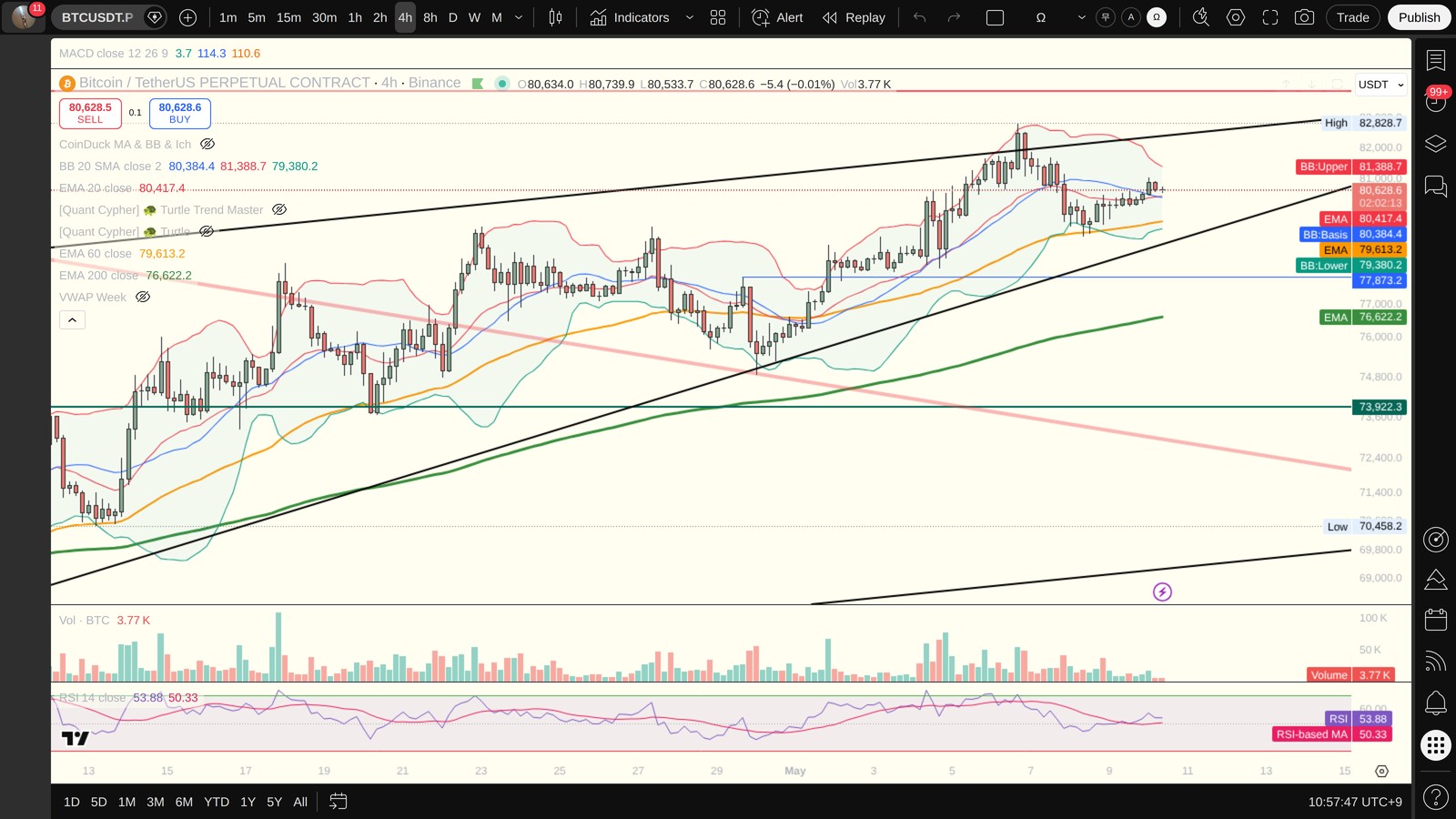Click the Alert clock icon button
1456x819 pixels.
click(777, 17)
